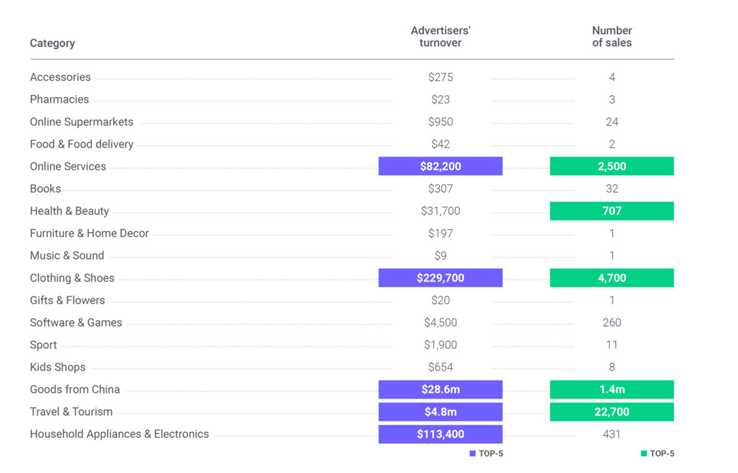Click the $31,700 turnover value
Viewport: 738px width, 473px height.
[x=441, y=211]
